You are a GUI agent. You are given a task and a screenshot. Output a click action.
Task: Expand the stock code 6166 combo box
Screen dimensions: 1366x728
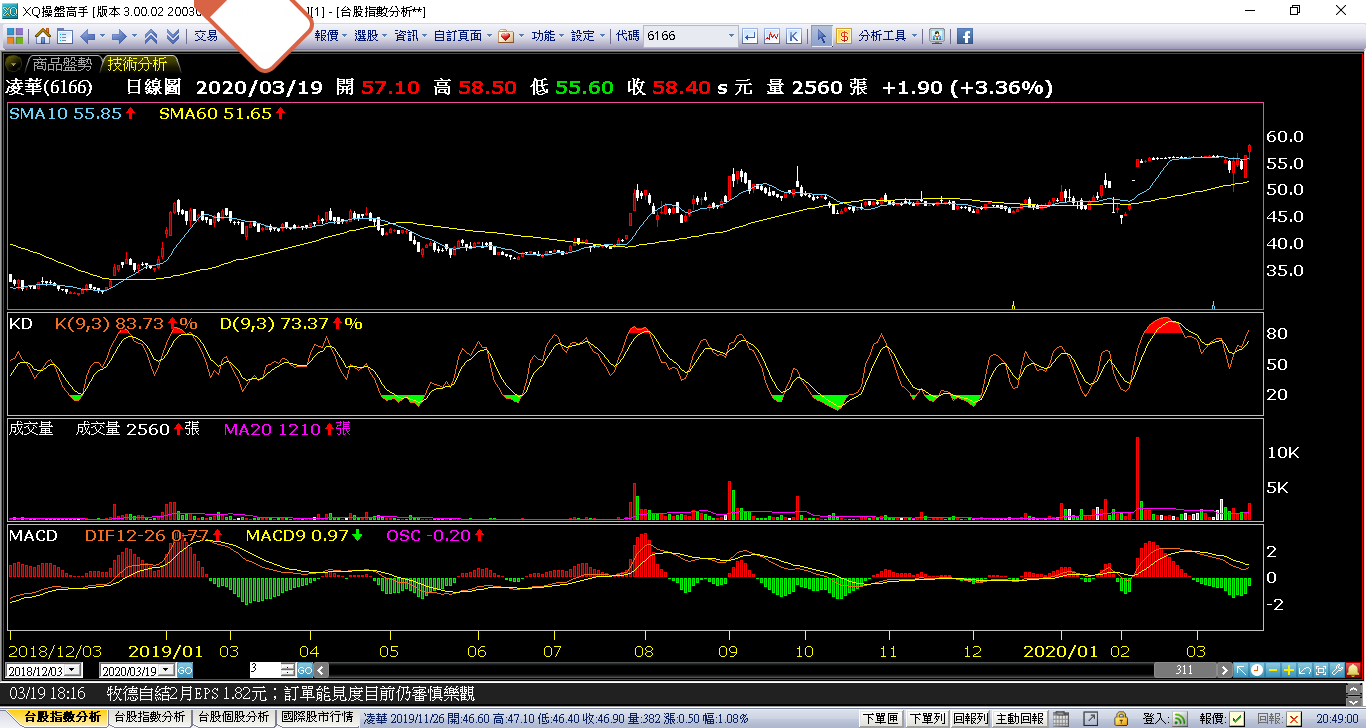click(730, 36)
